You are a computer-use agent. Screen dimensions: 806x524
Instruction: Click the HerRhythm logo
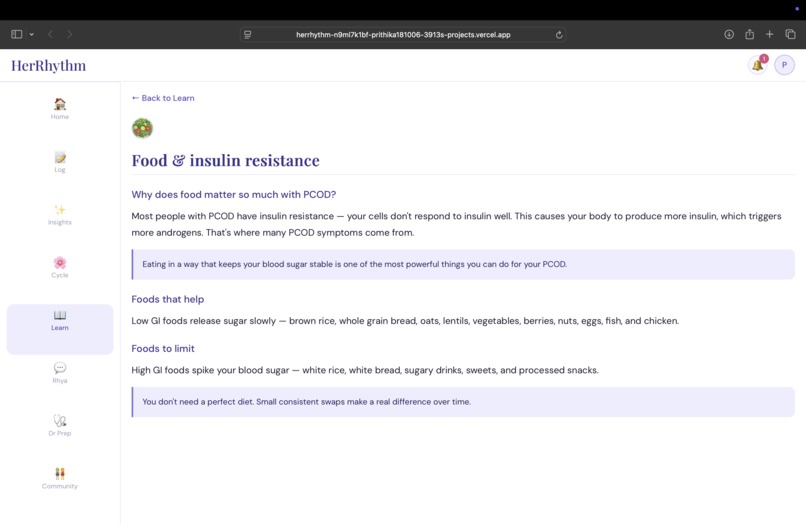(x=49, y=65)
